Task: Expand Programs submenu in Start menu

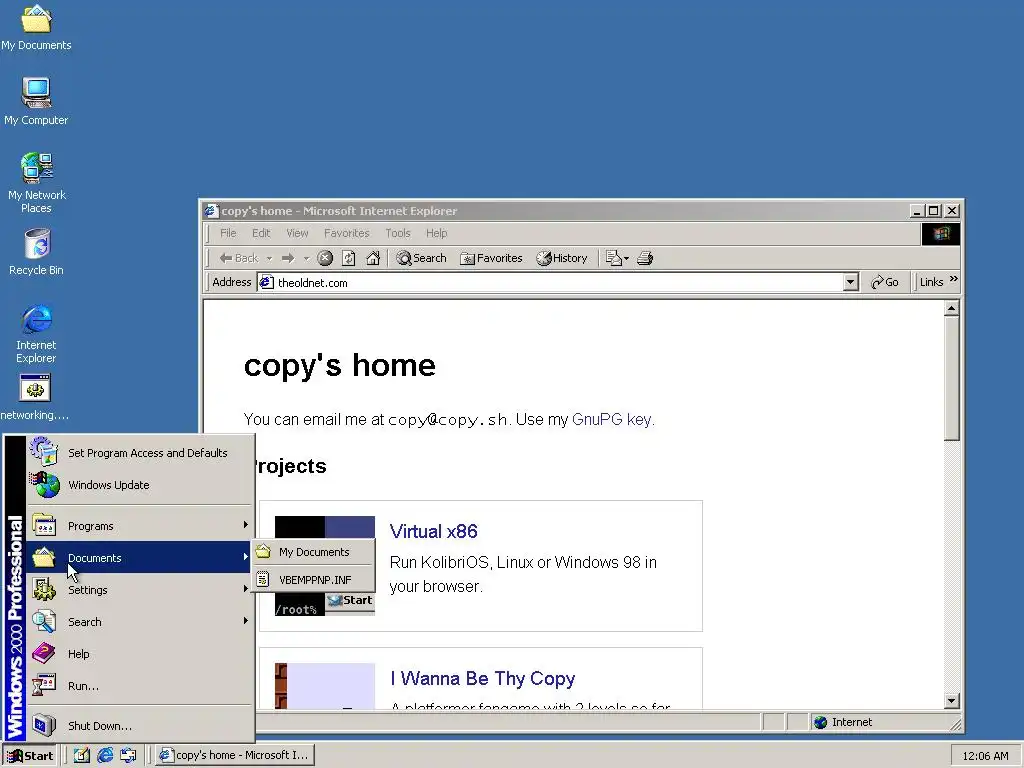Action: (139, 526)
